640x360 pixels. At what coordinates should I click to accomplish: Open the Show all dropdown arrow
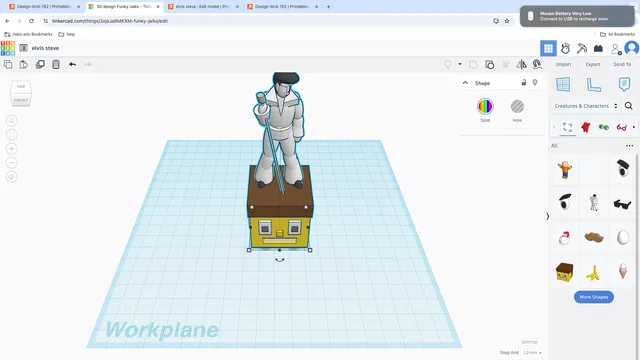460,64
